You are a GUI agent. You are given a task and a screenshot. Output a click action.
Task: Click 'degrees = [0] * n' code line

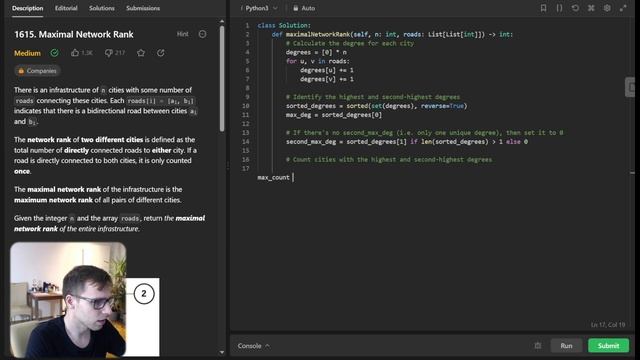[316, 52]
